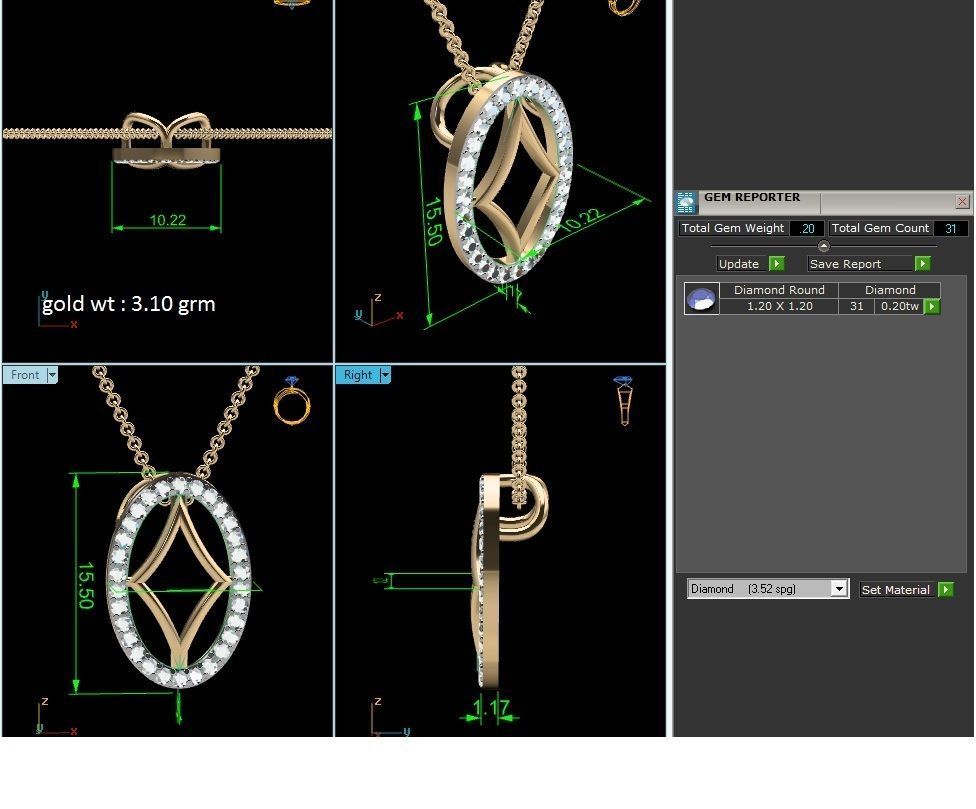Click the Front viewport label
The image size is (976, 809).
click(25, 375)
